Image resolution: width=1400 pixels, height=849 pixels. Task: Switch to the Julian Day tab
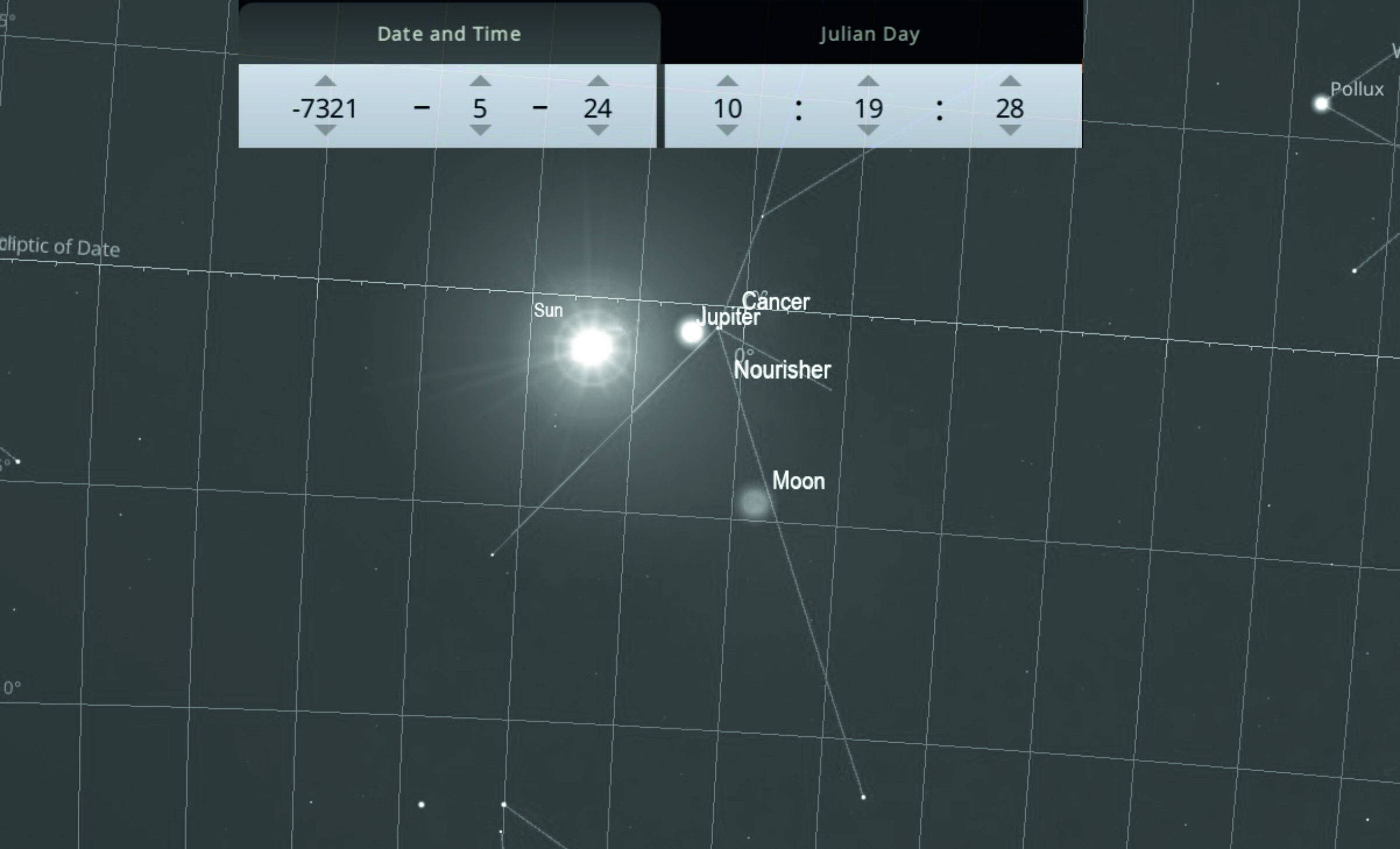(x=869, y=34)
